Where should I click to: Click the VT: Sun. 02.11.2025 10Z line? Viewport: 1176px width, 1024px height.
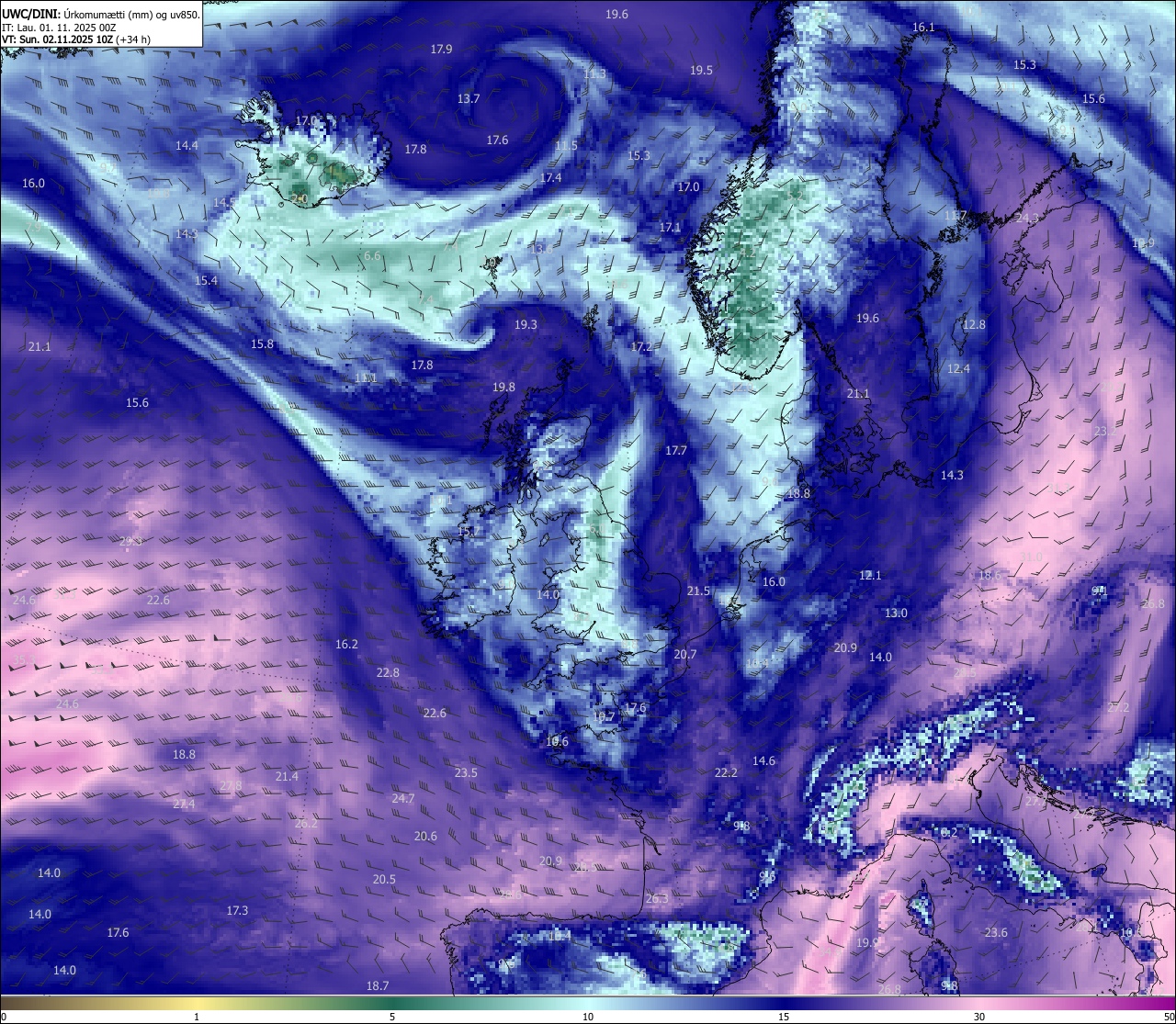(76, 39)
